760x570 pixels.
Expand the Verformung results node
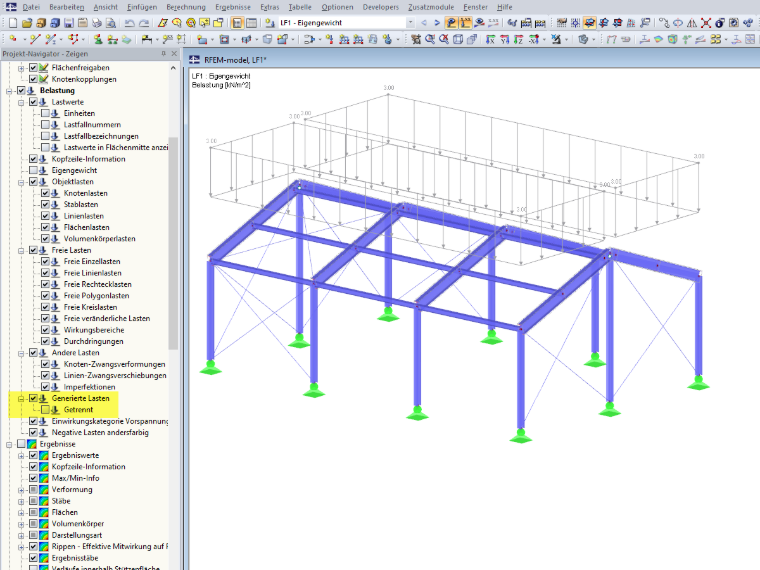coord(21,490)
